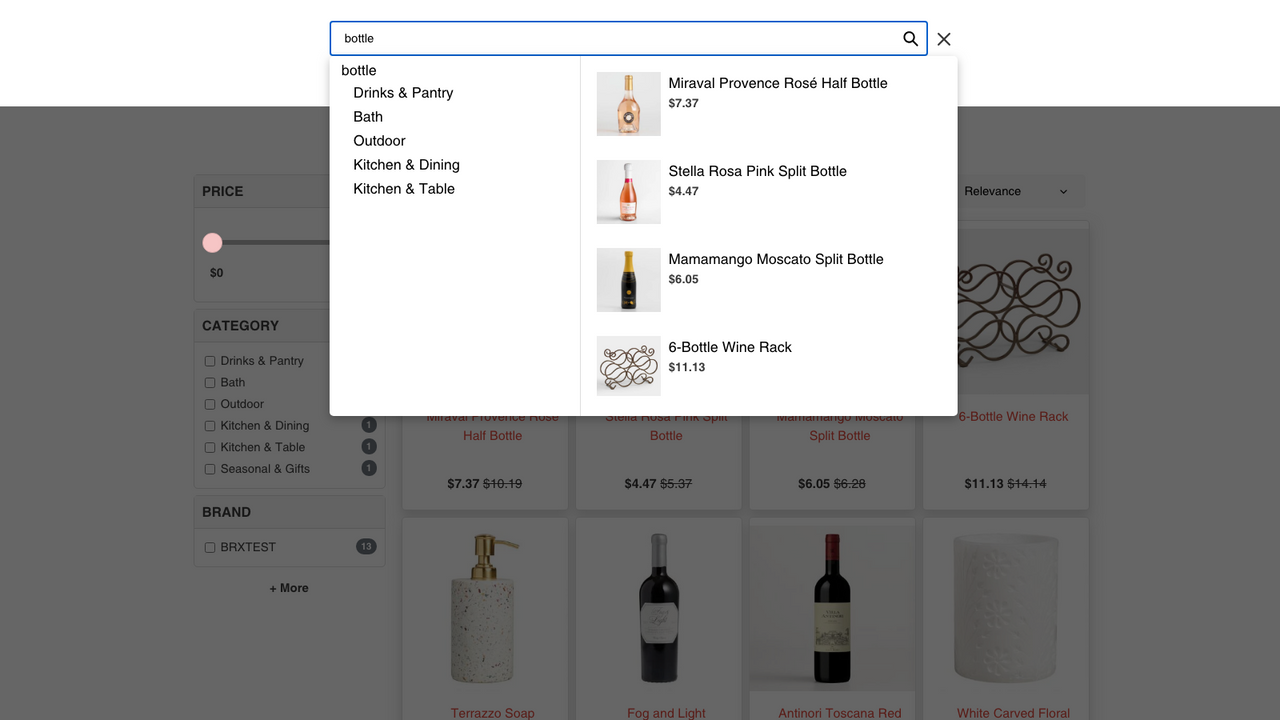
Task: Click the Fog and Light wine bottle image
Action: [658, 607]
